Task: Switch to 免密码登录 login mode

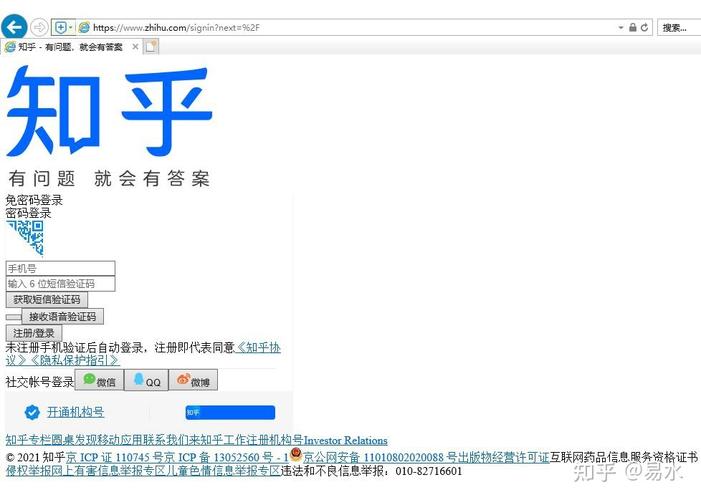Action: [x=34, y=200]
